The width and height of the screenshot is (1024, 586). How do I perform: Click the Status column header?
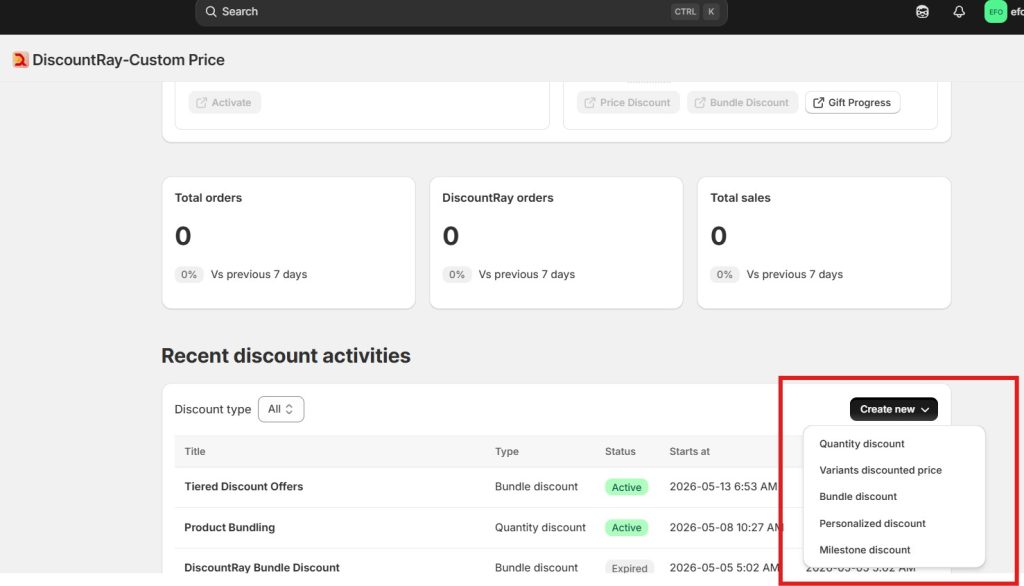620,451
